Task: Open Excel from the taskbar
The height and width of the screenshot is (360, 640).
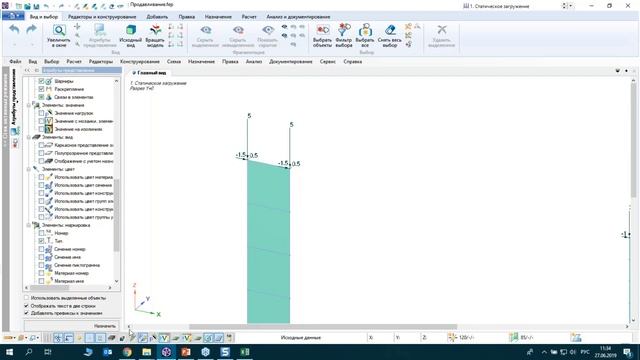Action: point(244,352)
